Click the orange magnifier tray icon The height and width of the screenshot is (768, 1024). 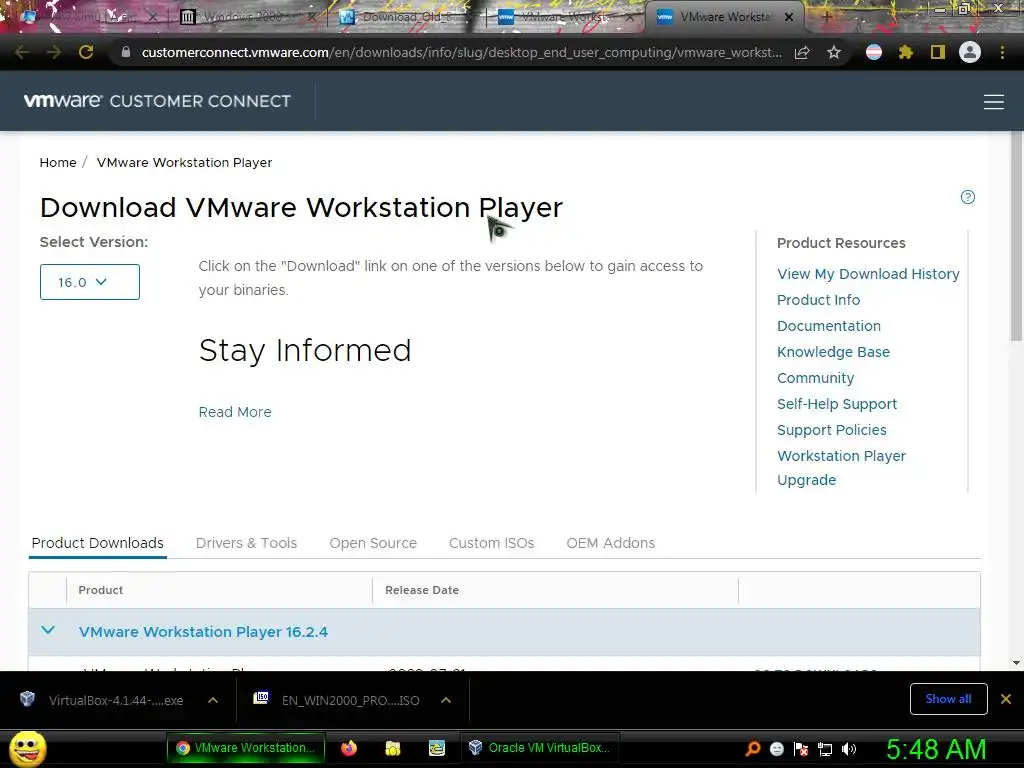point(752,749)
